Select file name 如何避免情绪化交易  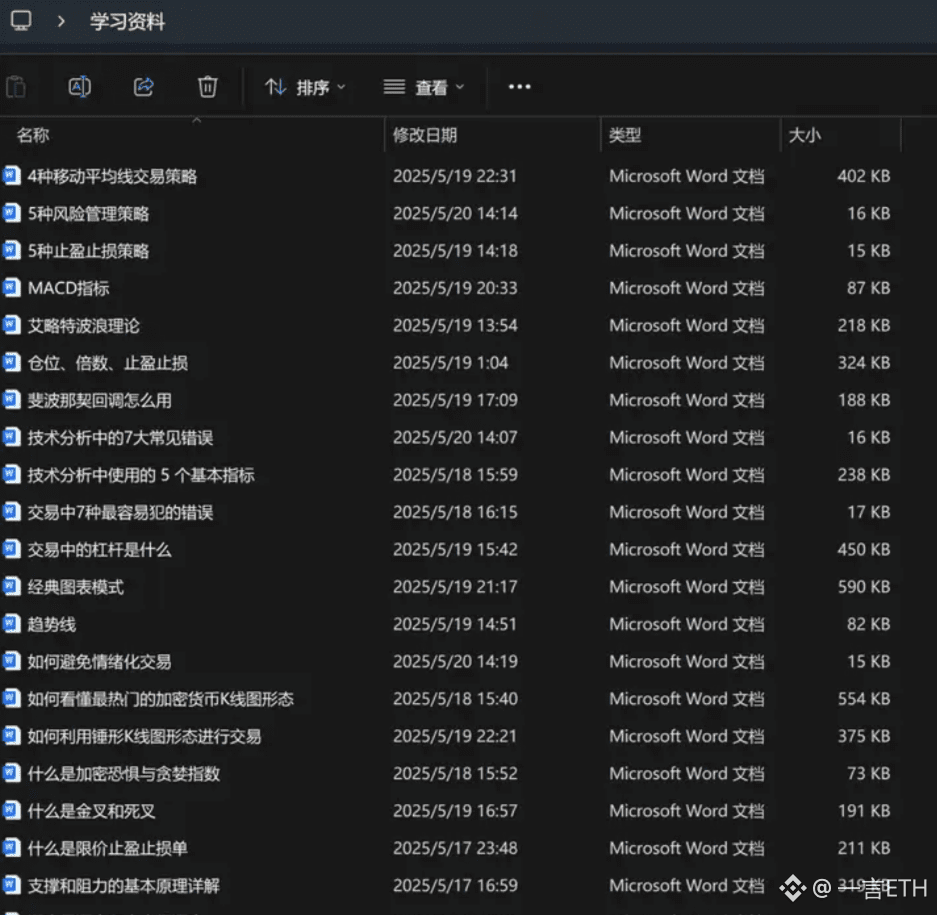[100, 662]
